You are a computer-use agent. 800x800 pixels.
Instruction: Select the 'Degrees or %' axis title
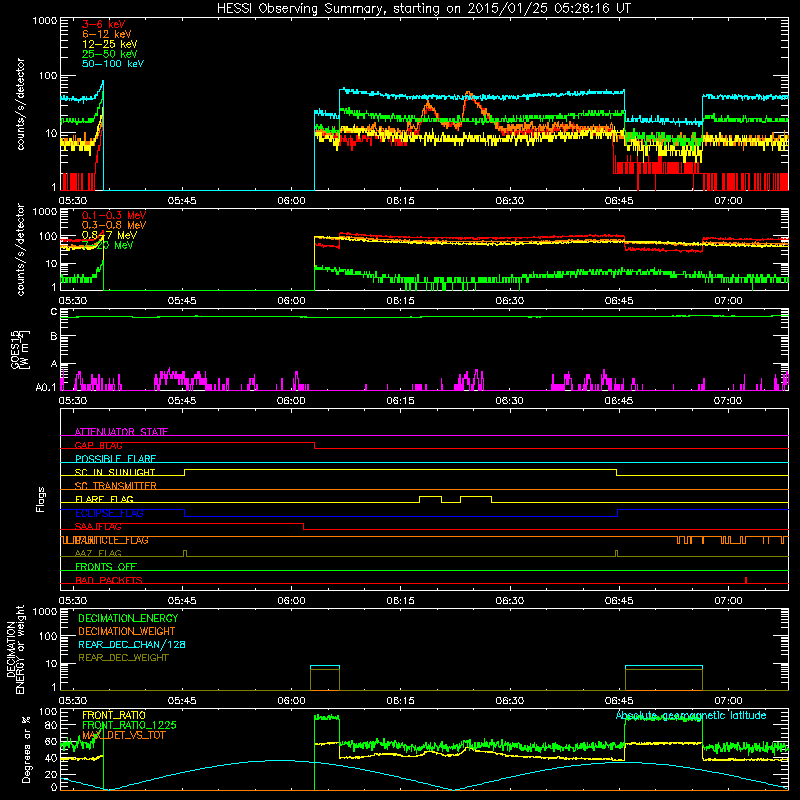(x=26, y=750)
